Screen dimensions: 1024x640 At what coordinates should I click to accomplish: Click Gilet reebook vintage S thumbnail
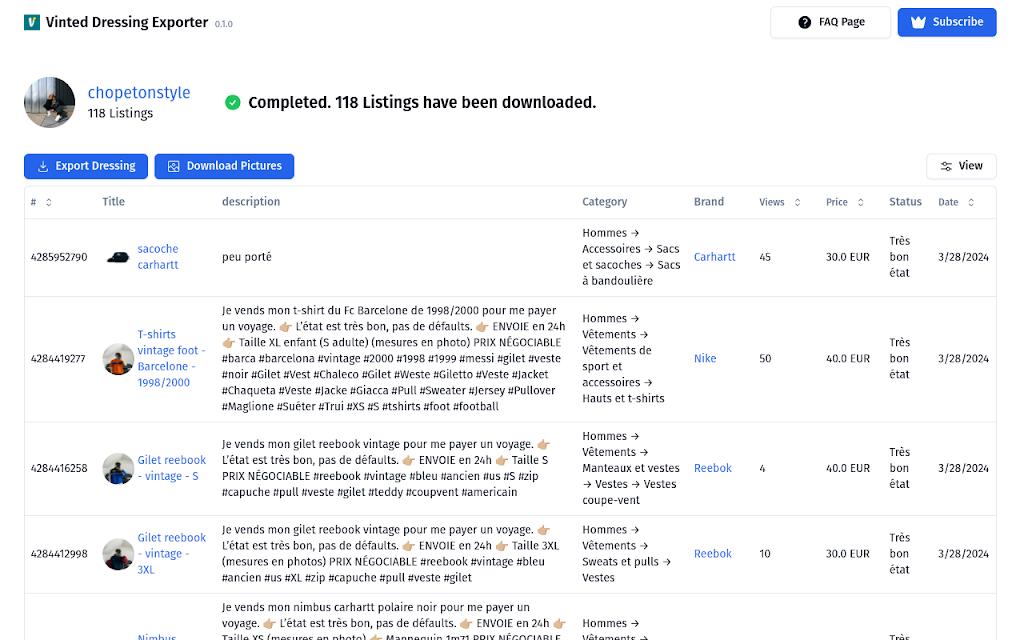click(118, 469)
